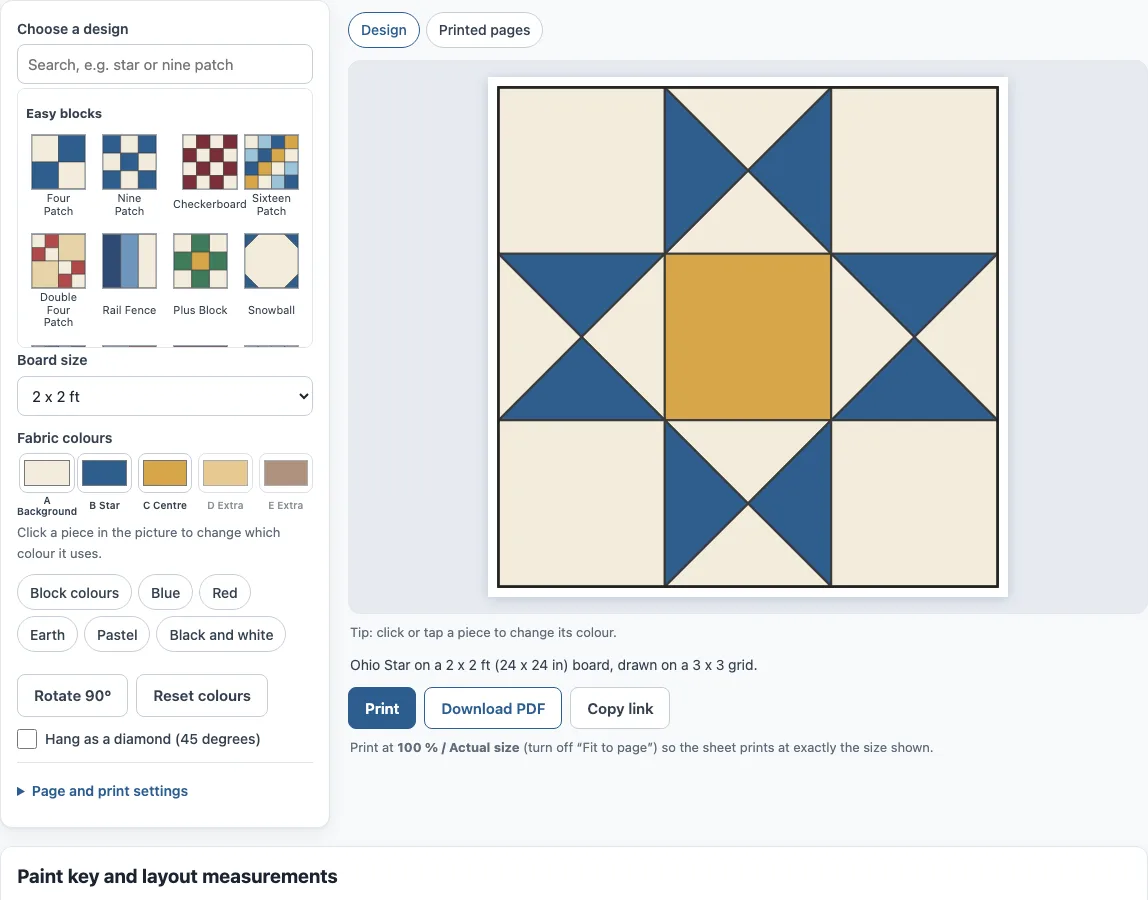Select the Sixteen Patch block design
Viewport: 1148px width, 900px height.
(x=271, y=176)
